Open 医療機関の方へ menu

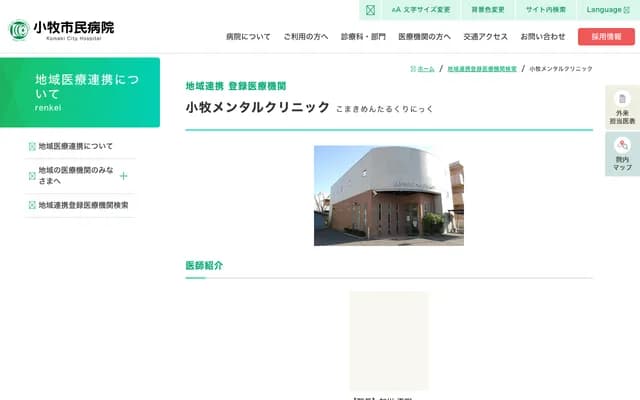424,37
